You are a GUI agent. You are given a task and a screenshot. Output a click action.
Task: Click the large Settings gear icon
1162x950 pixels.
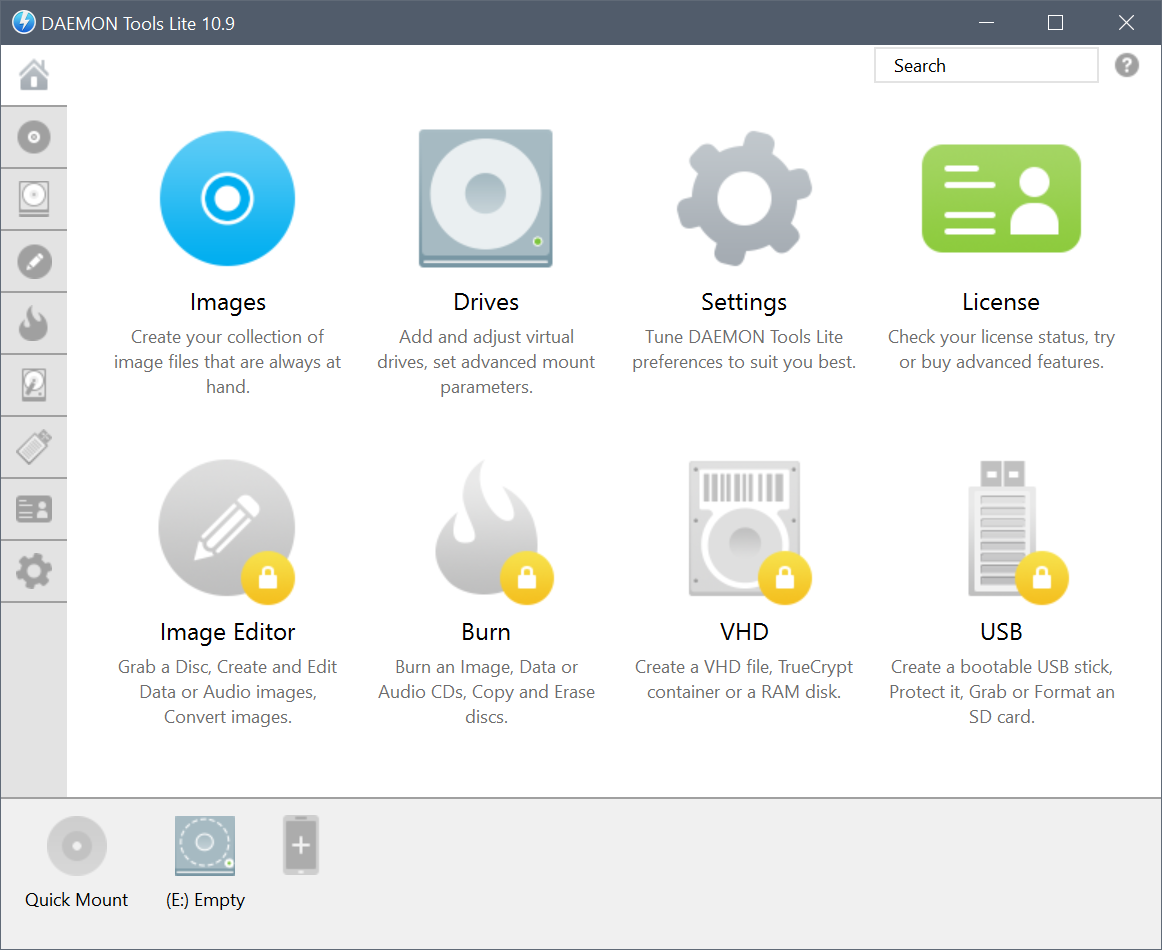[x=744, y=199]
